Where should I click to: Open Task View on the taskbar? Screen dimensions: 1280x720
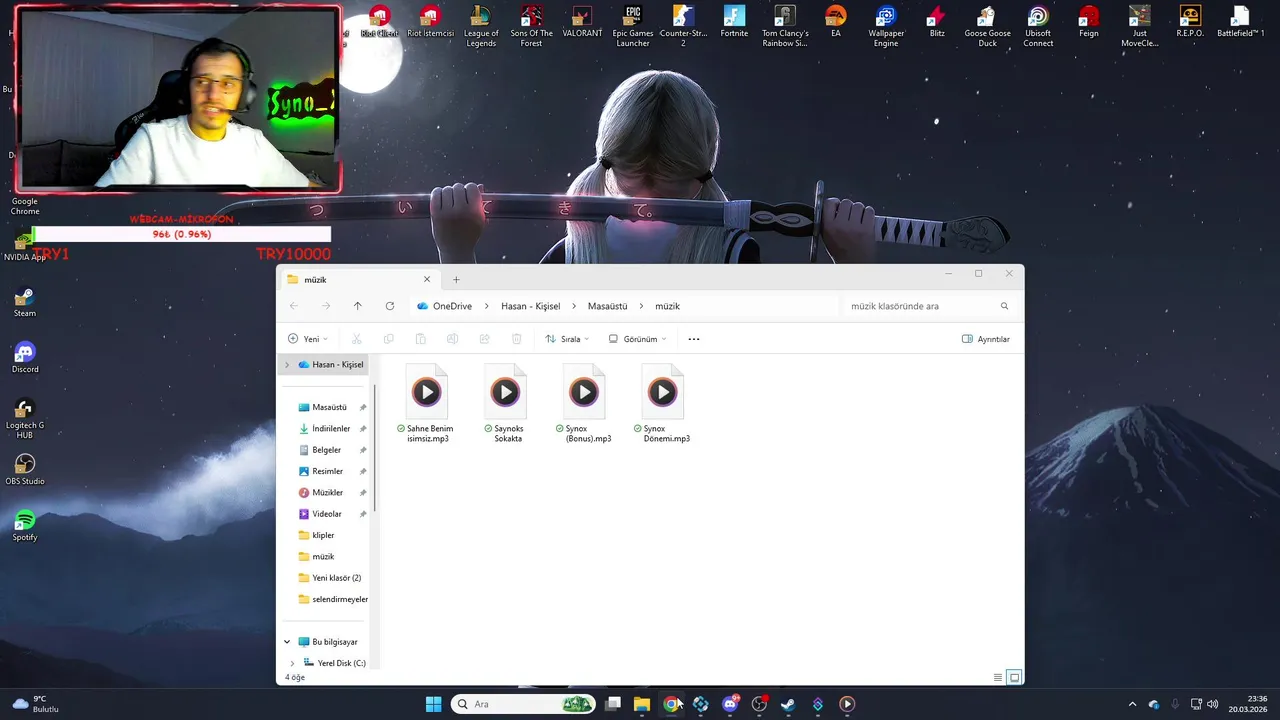coord(613,704)
